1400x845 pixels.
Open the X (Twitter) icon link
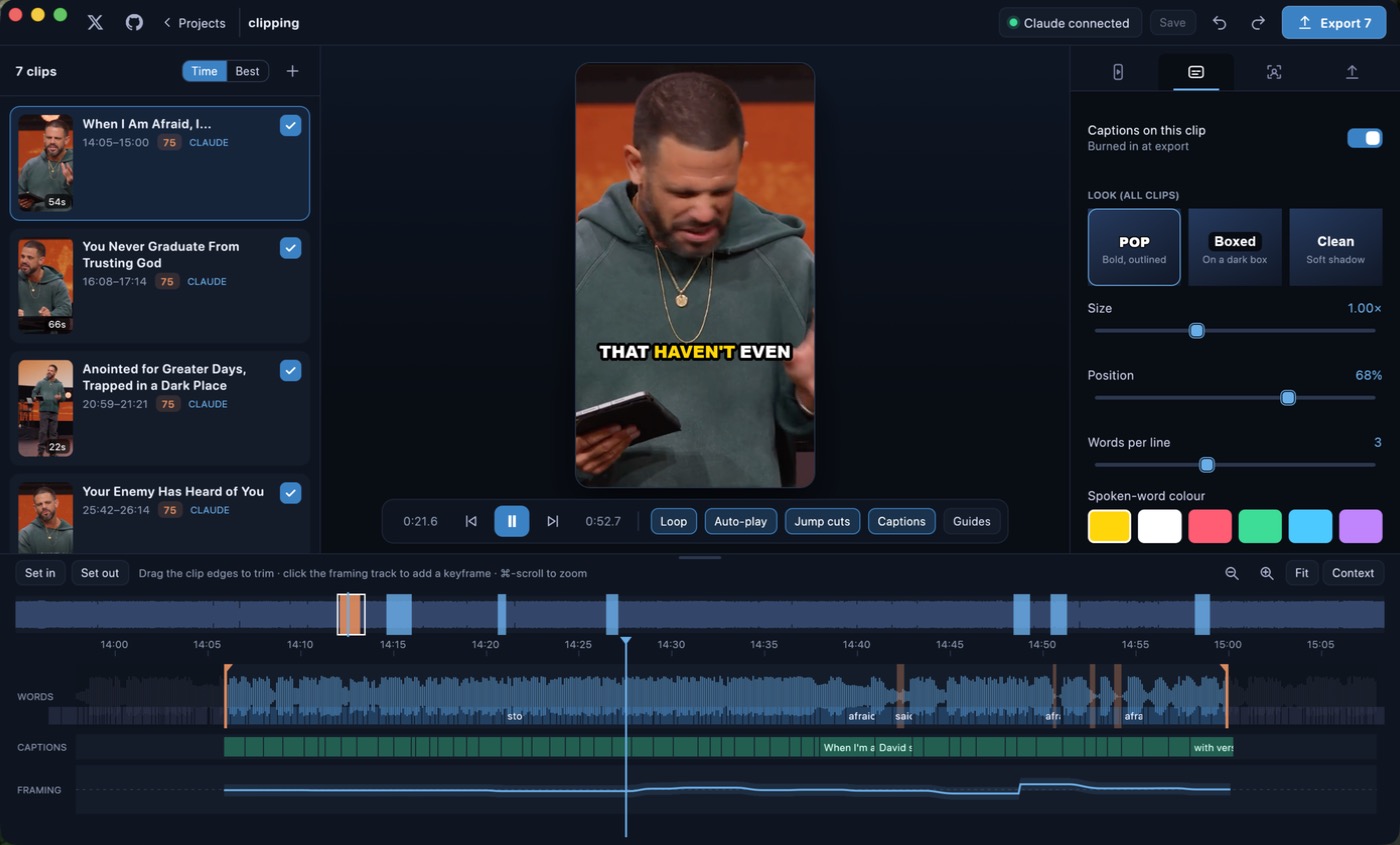point(95,22)
